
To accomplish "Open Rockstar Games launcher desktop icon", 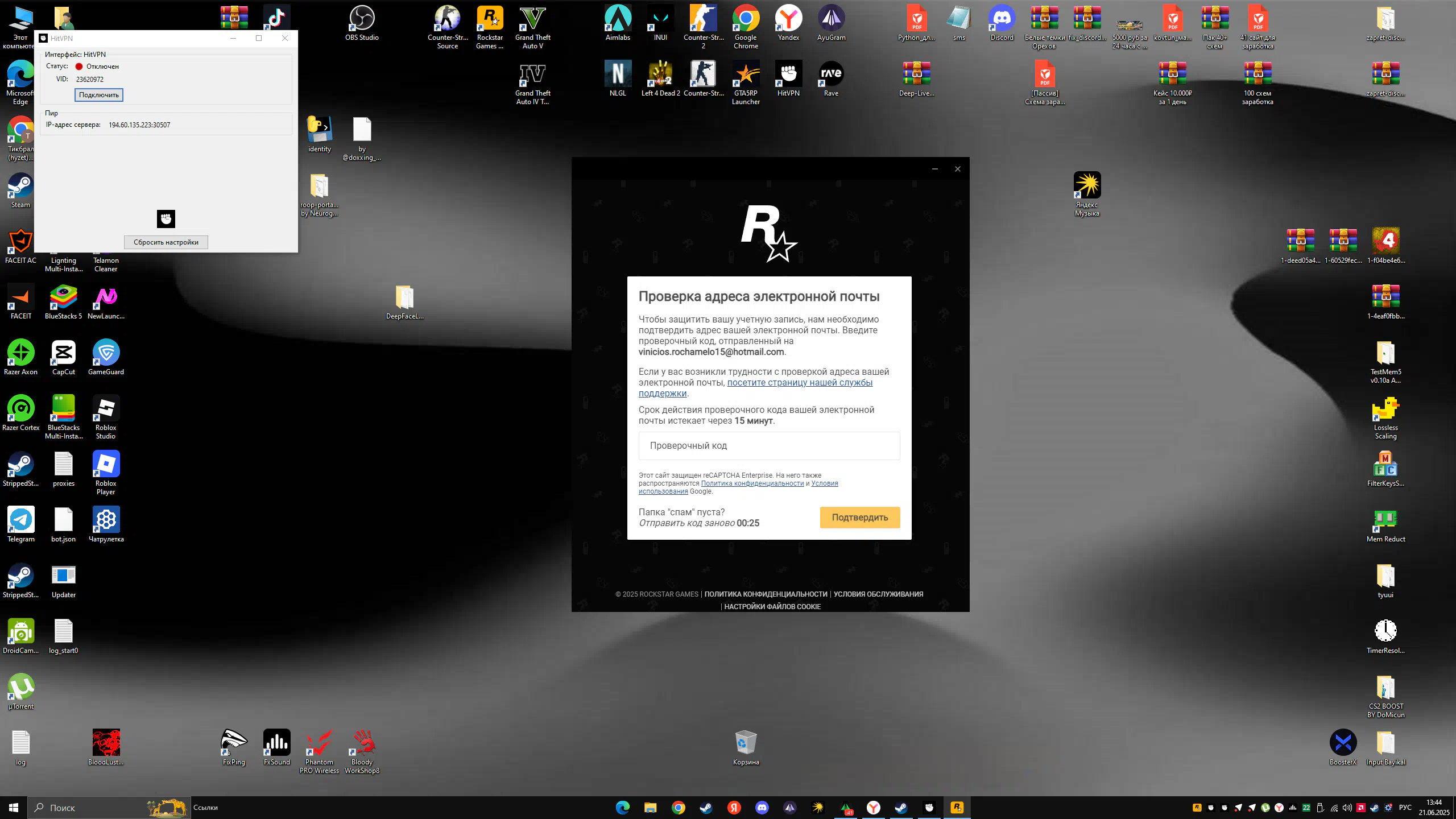I will (490, 27).
